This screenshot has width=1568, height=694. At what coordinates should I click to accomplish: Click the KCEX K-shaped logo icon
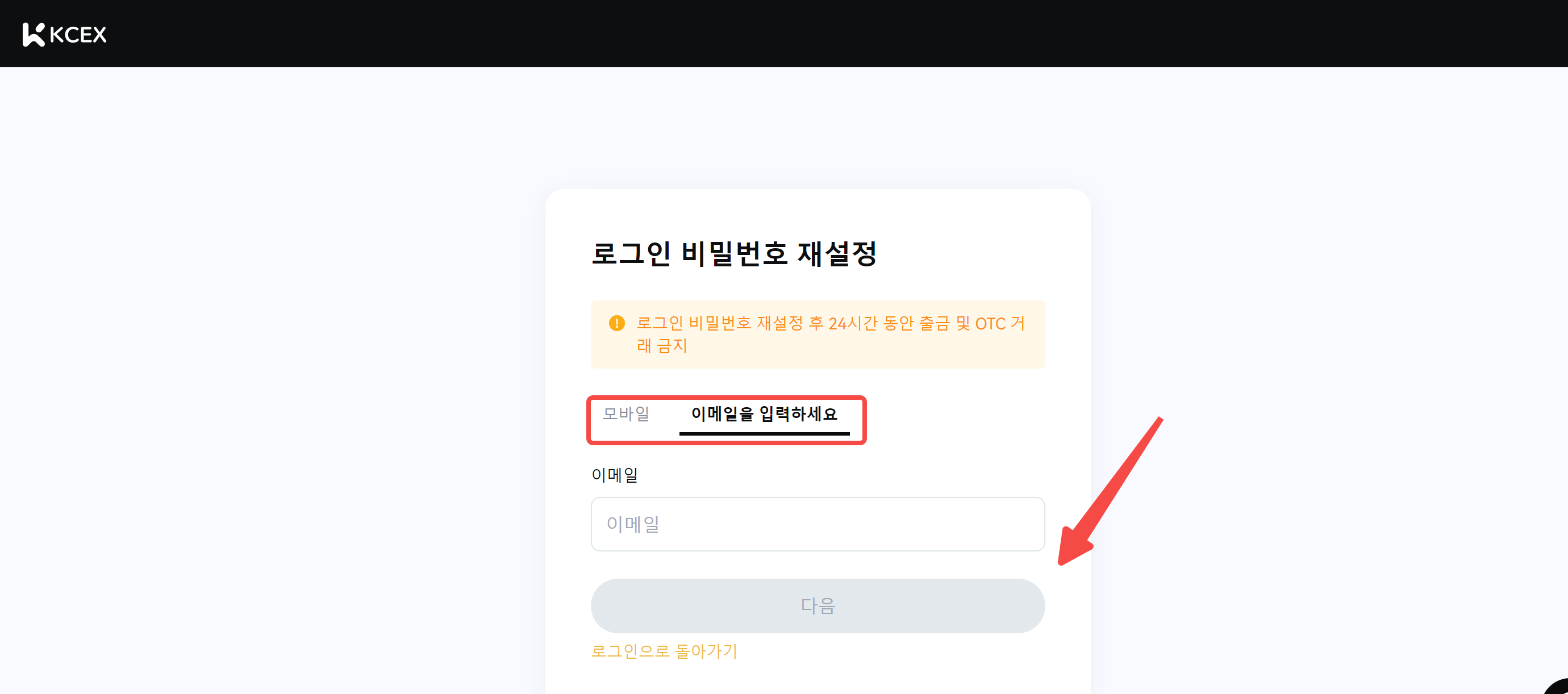[34, 35]
